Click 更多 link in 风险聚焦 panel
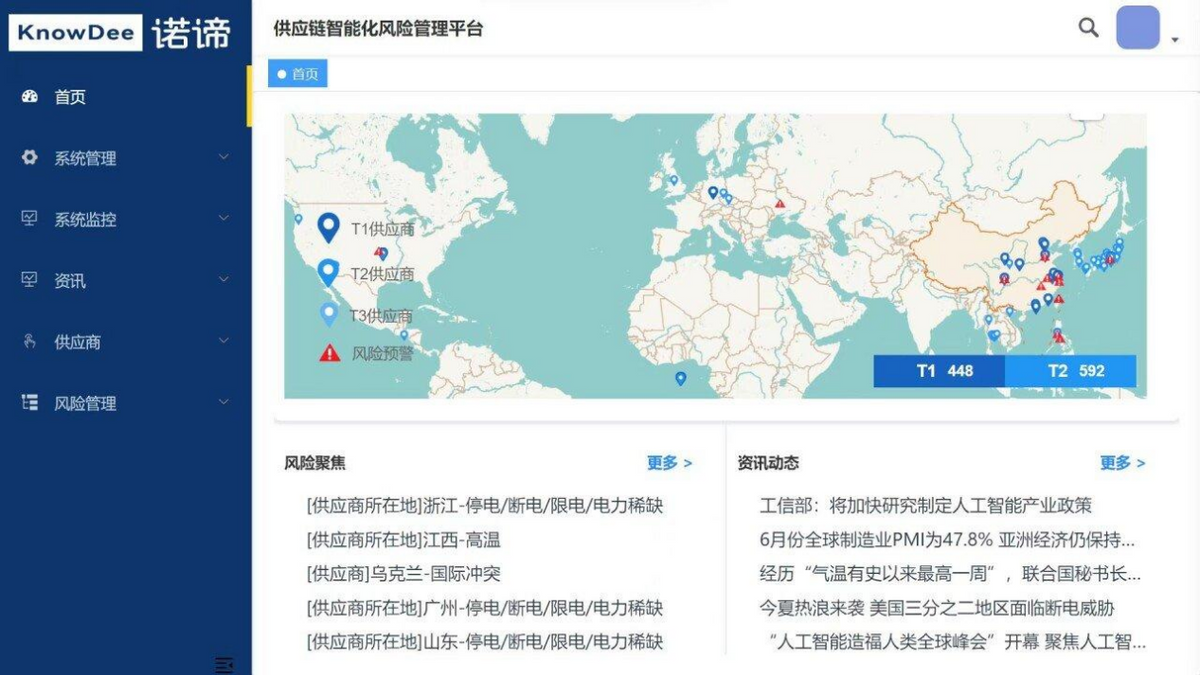This screenshot has width=1200, height=675. click(x=669, y=463)
